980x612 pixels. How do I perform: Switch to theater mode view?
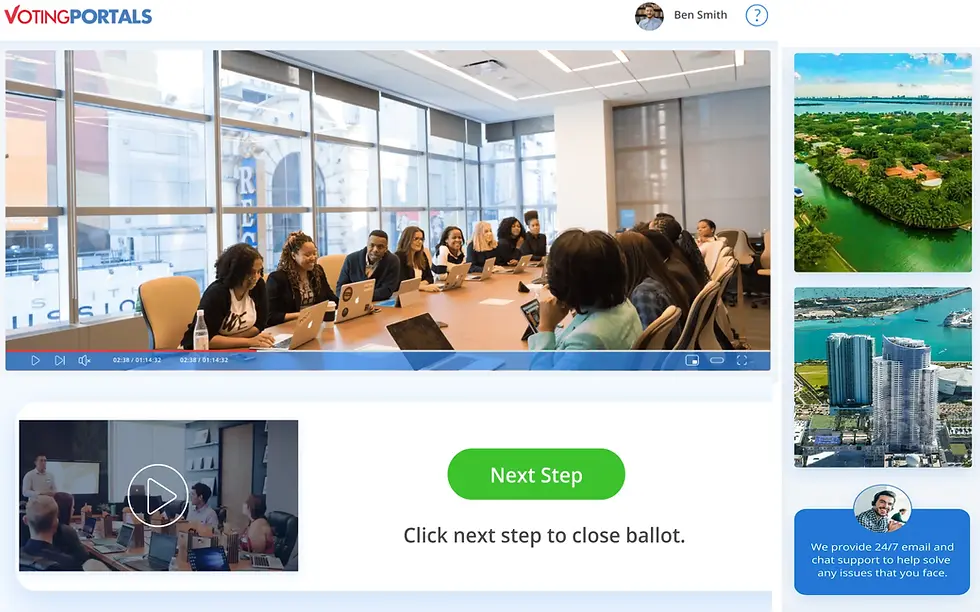pyautogui.click(x=717, y=360)
